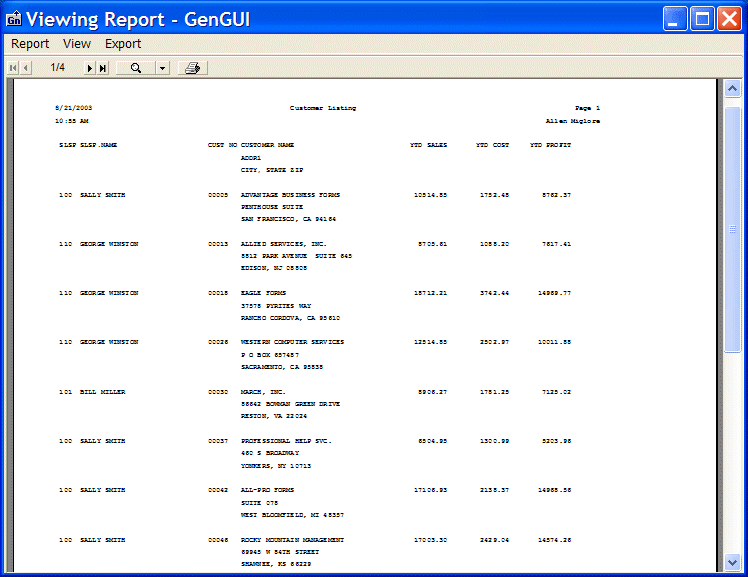This screenshot has width=748, height=577.
Task: Close the Viewing Report window
Action: pyautogui.click(x=728, y=18)
